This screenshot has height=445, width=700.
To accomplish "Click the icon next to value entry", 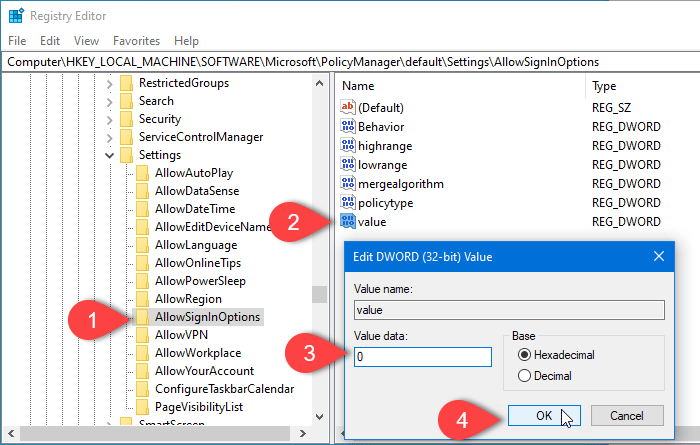I will [x=348, y=221].
